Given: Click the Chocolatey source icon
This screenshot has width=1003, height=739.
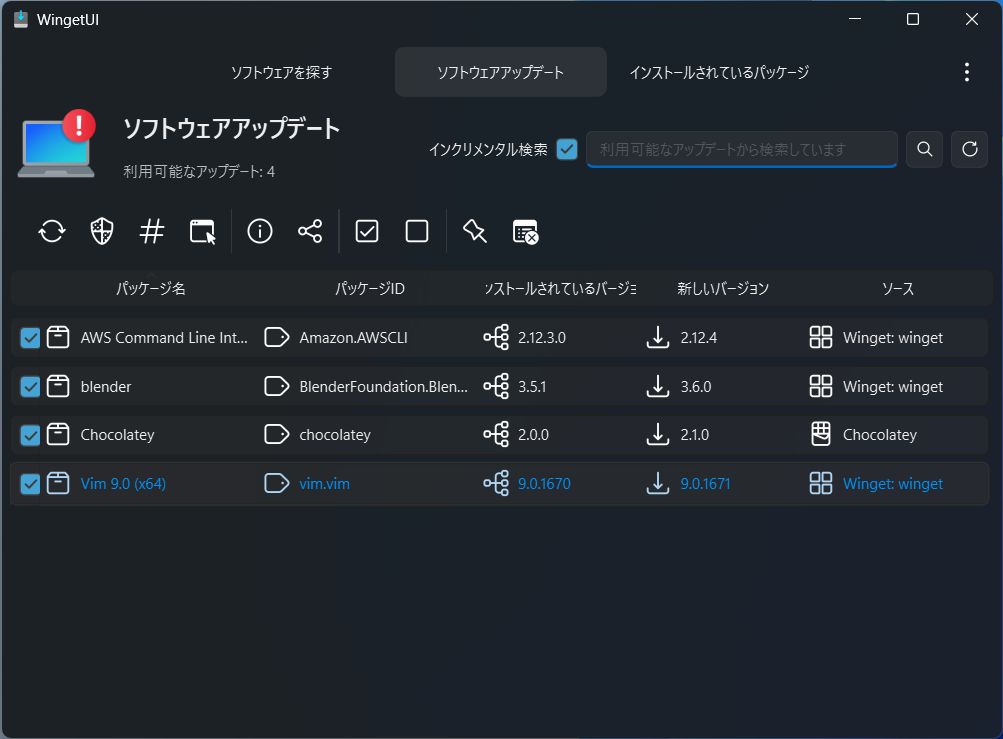Looking at the screenshot, I should coord(821,434).
